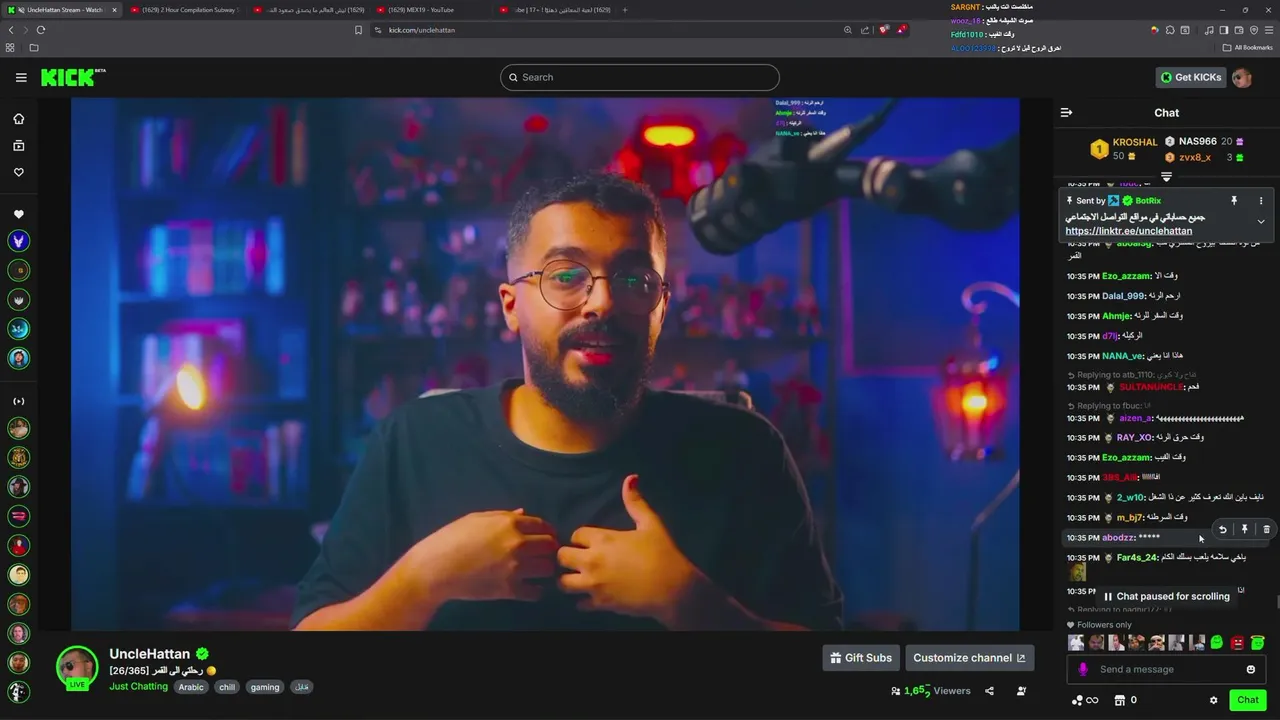The height and width of the screenshot is (720, 1280).
Task: Delete the abodzz chat message
Action: point(1266,530)
